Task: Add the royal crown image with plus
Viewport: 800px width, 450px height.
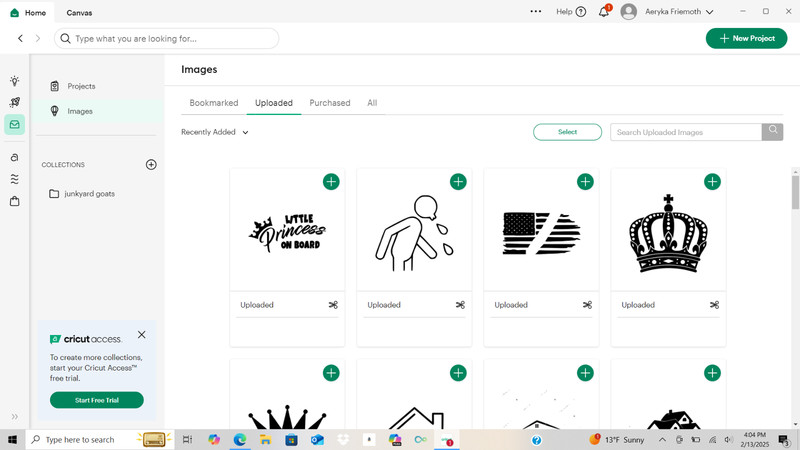Action: [x=712, y=182]
